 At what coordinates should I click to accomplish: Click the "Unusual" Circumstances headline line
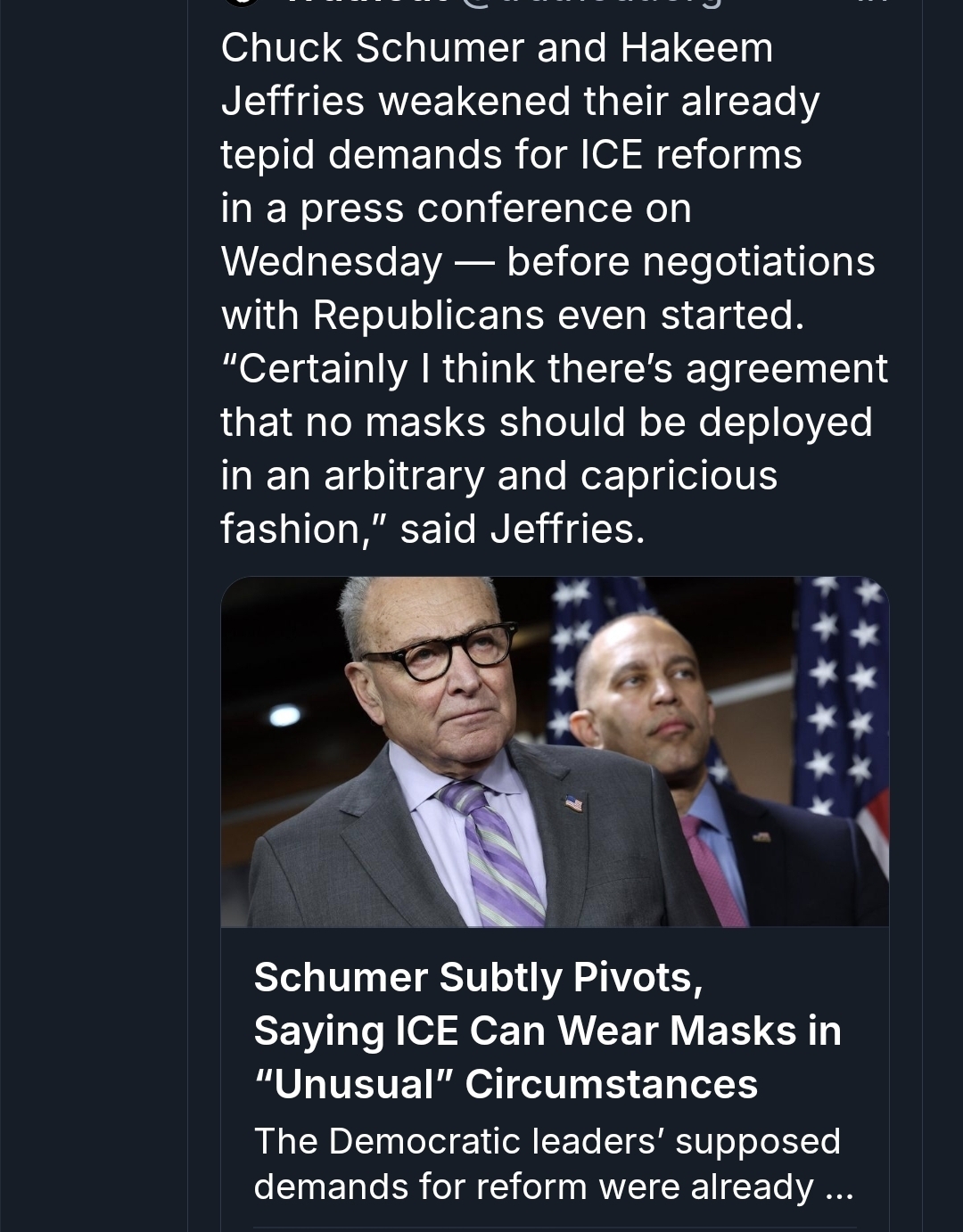coord(506,1084)
